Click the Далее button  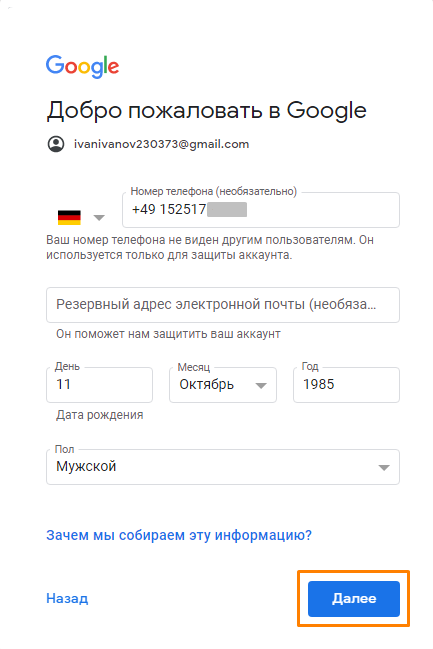click(x=354, y=599)
